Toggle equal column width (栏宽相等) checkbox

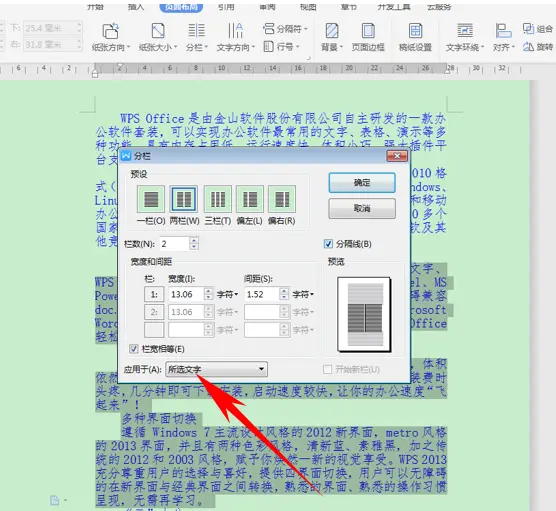pyautogui.click(x=134, y=349)
